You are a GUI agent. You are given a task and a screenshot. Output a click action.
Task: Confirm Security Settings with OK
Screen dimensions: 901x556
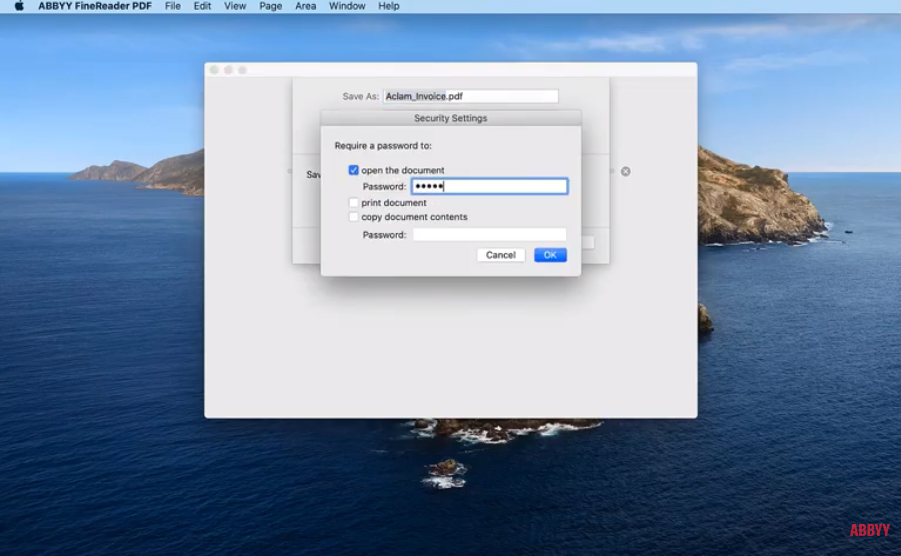tap(550, 255)
